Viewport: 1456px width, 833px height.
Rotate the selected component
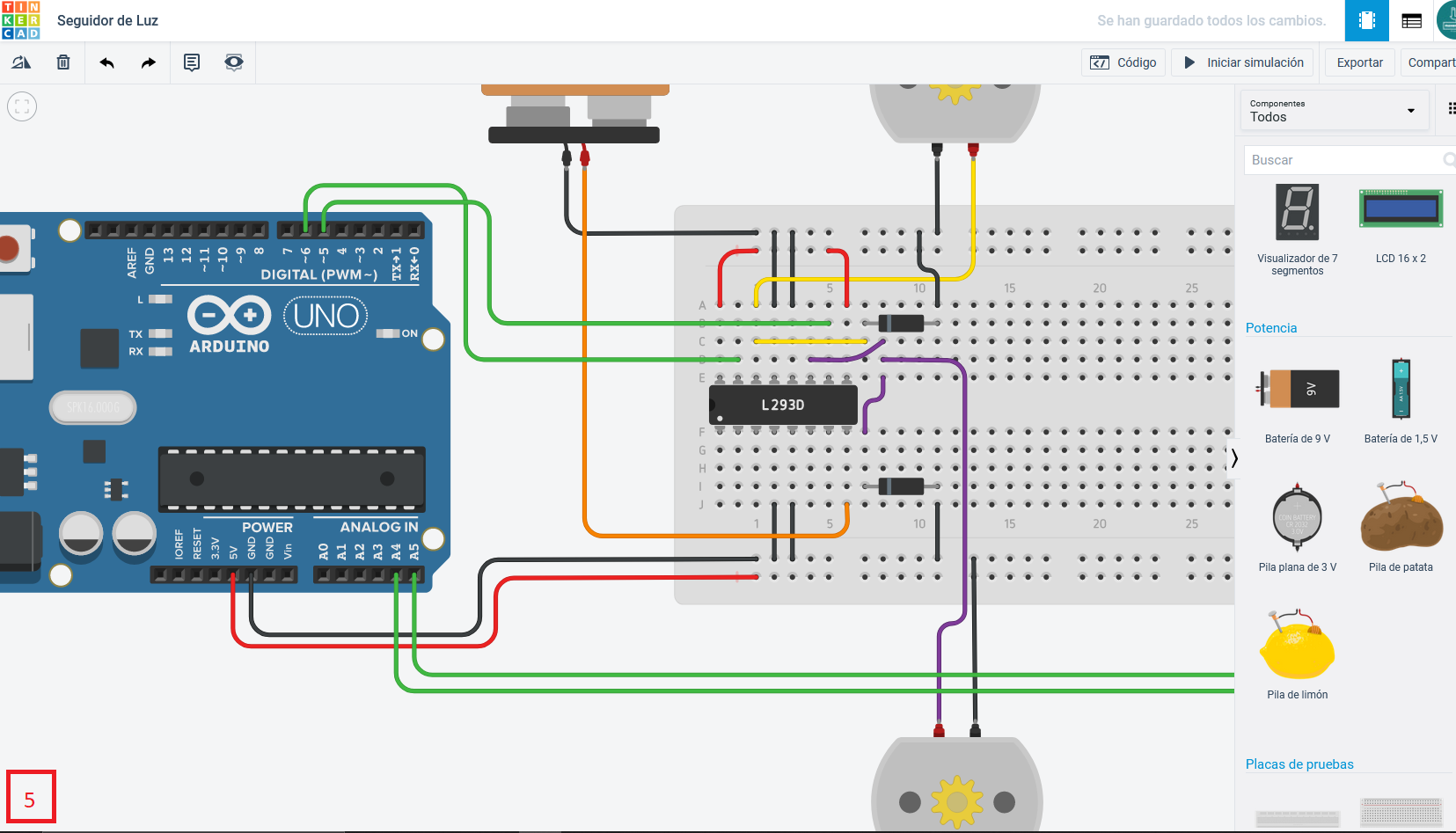click(x=21, y=62)
